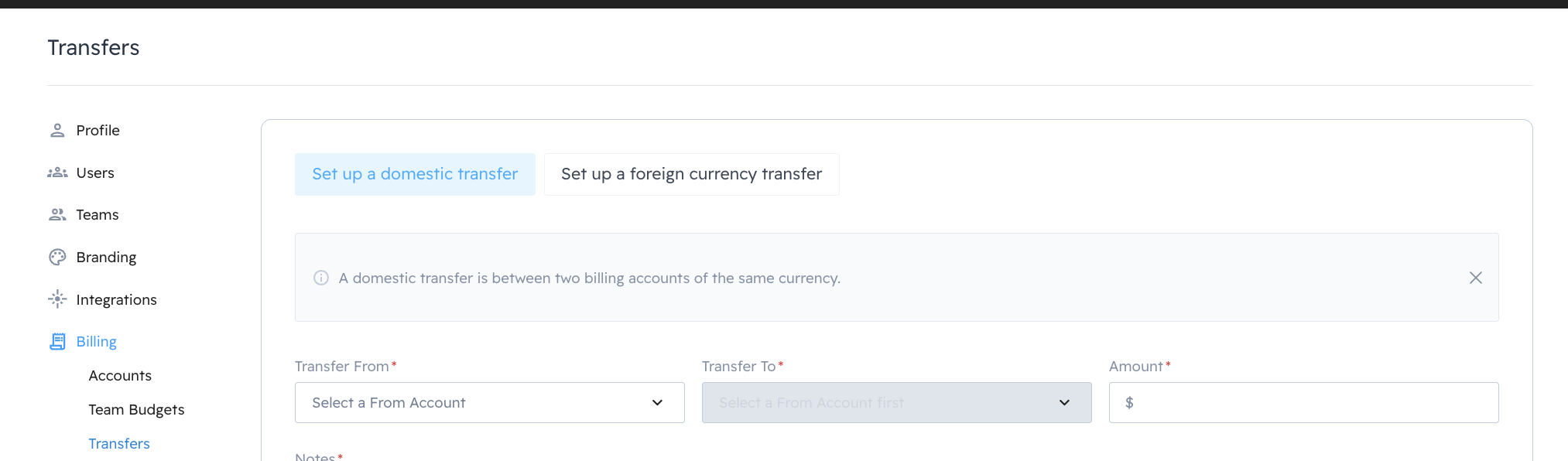This screenshot has width=1568, height=461.
Task: Open the Accounts billing page
Action: pos(120,375)
